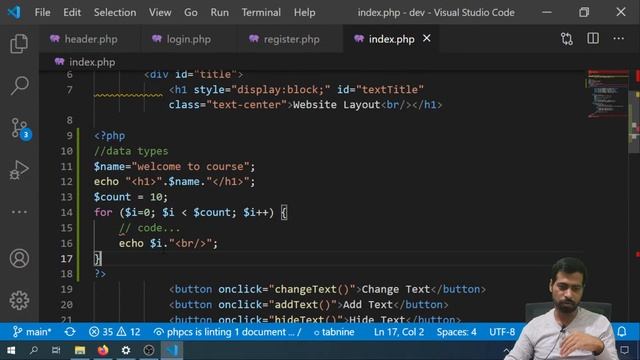This screenshot has width=640, height=360.
Task: Open the Search view in activity bar
Action: (19, 85)
